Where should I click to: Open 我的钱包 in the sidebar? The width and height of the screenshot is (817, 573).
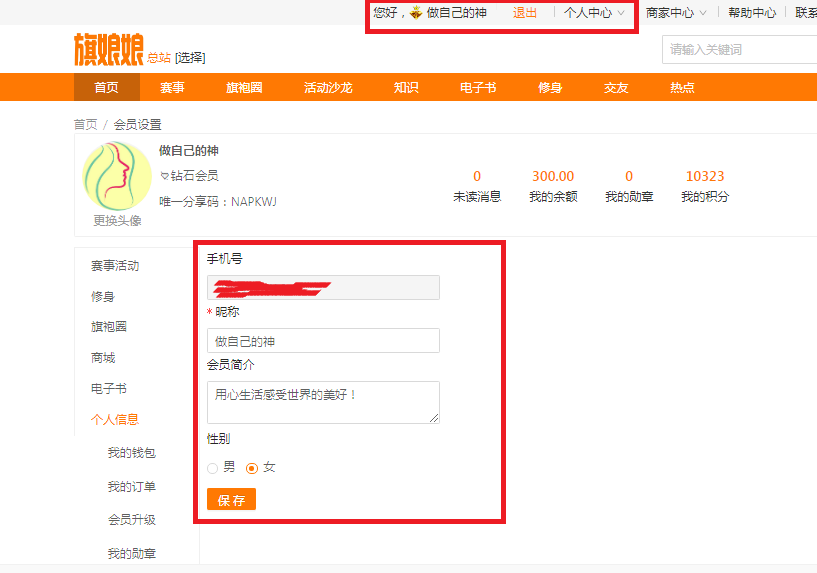point(132,453)
